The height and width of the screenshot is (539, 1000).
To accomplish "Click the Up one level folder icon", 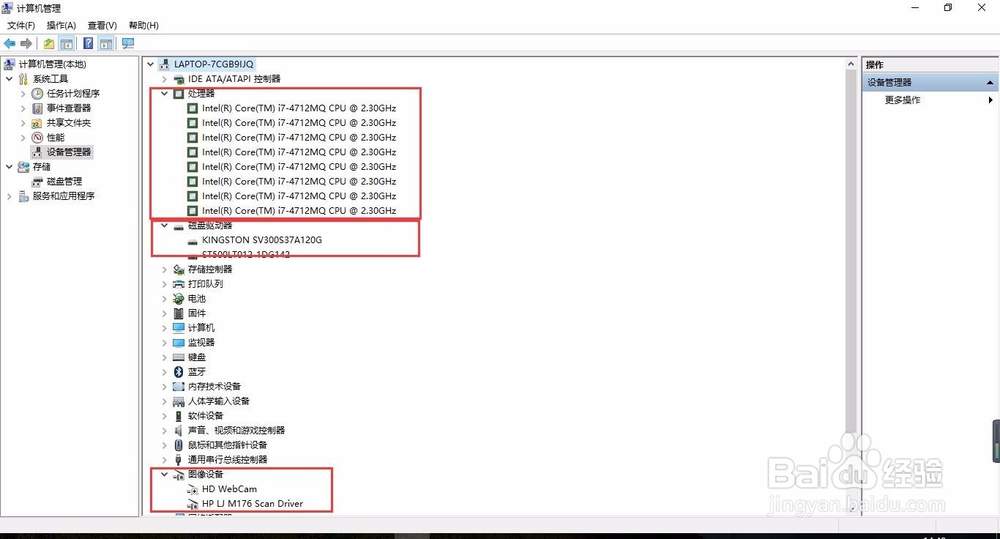I will [49, 43].
